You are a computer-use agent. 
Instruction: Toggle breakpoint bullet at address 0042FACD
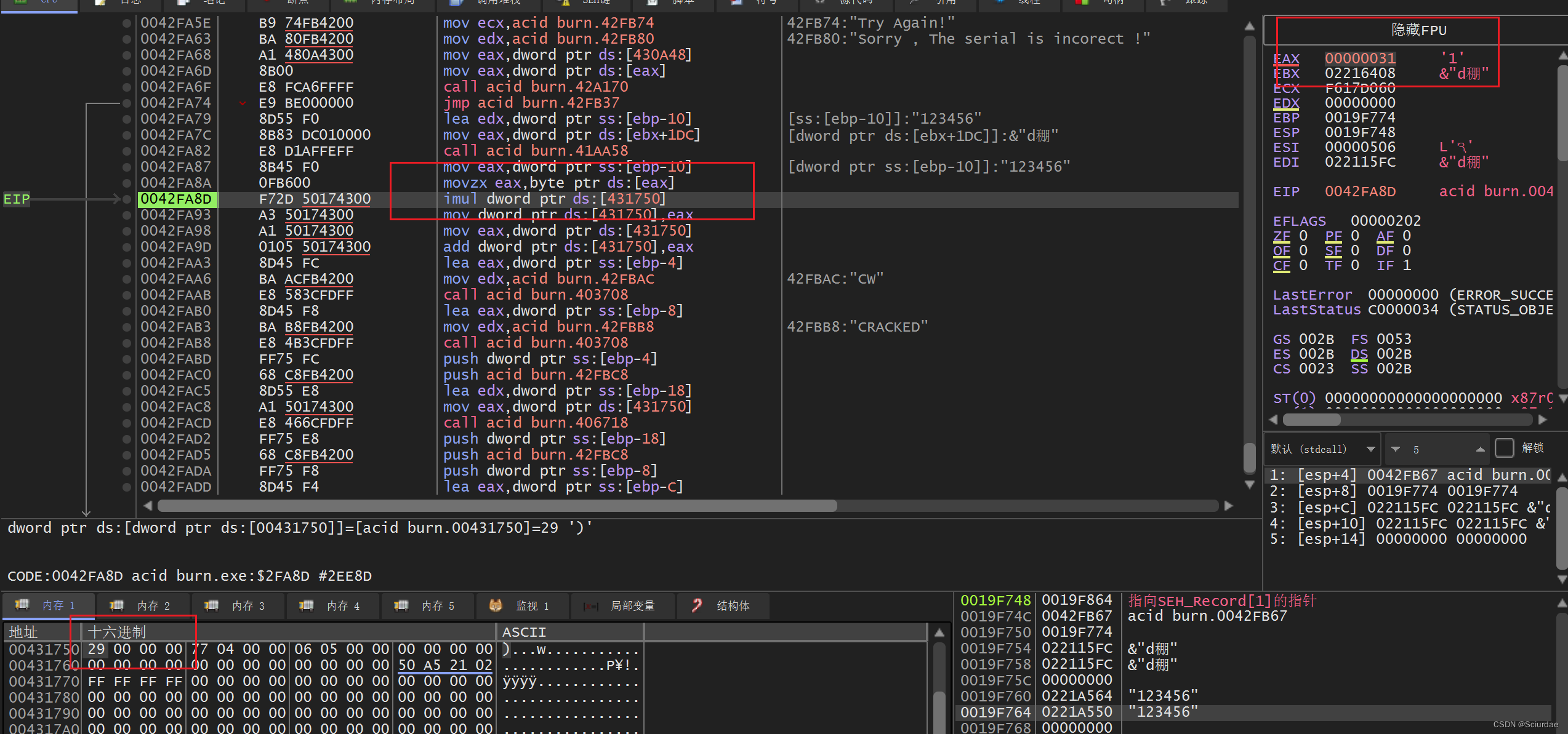(x=126, y=423)
